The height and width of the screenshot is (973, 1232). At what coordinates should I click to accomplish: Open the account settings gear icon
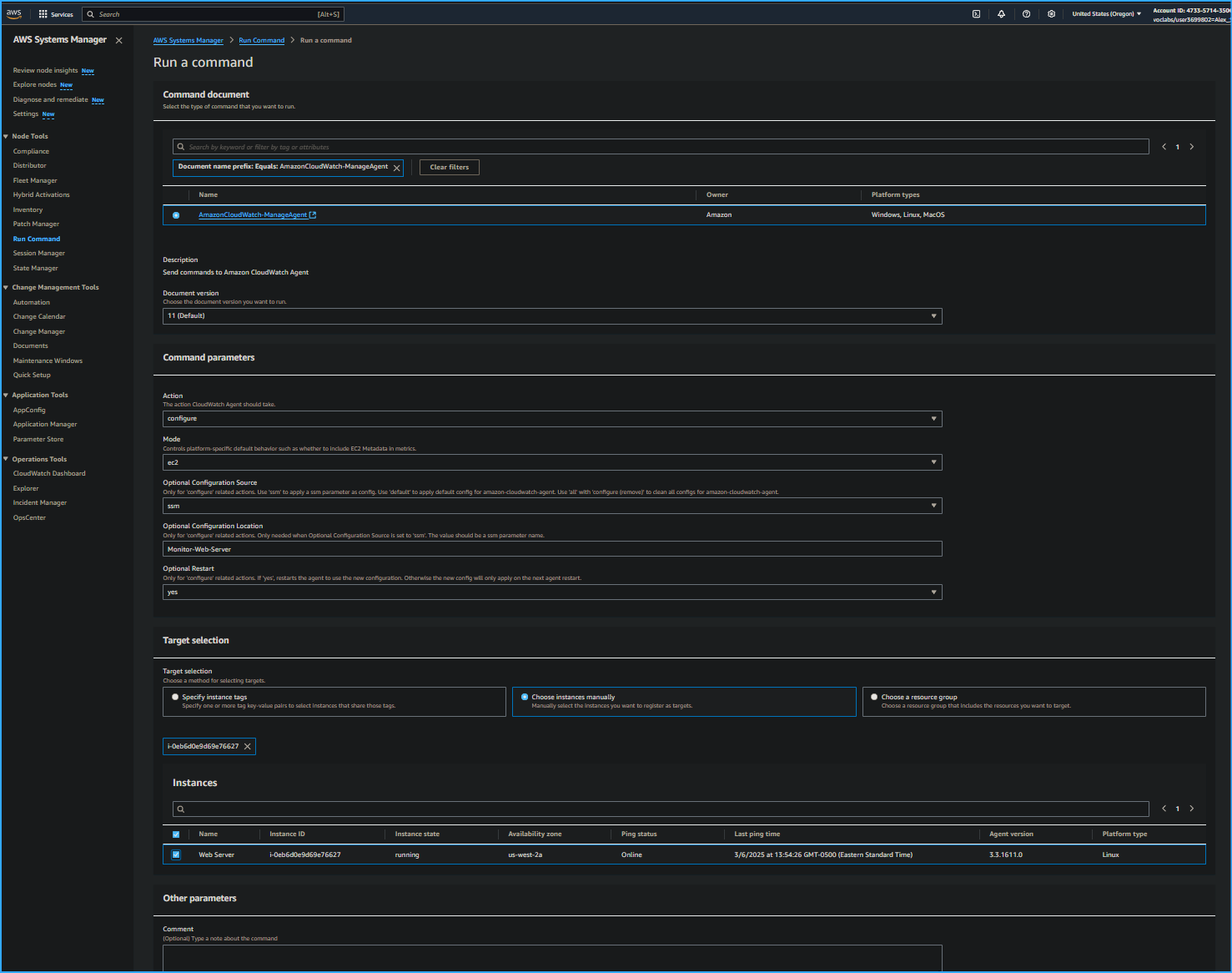(1051, 13)
